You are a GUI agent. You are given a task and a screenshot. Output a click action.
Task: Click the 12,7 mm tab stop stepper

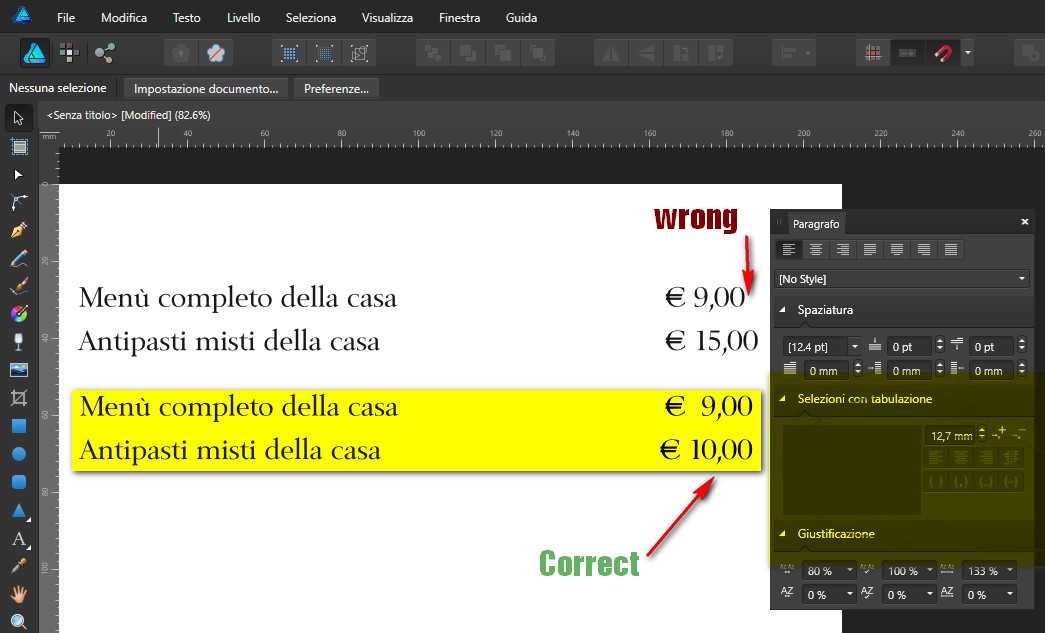[x=982, y=435]
